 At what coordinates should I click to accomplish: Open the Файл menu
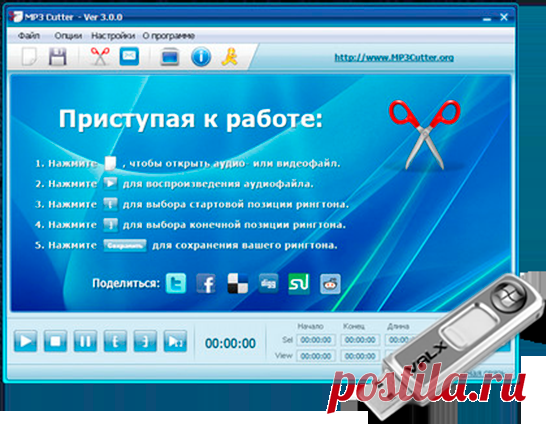click(x=29, y=36)
